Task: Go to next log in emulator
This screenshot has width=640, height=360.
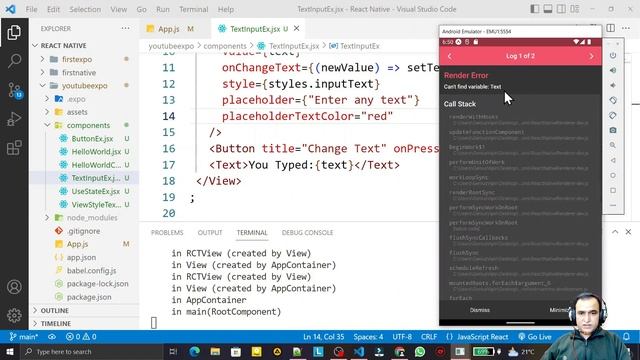Action: coord(591,56)
